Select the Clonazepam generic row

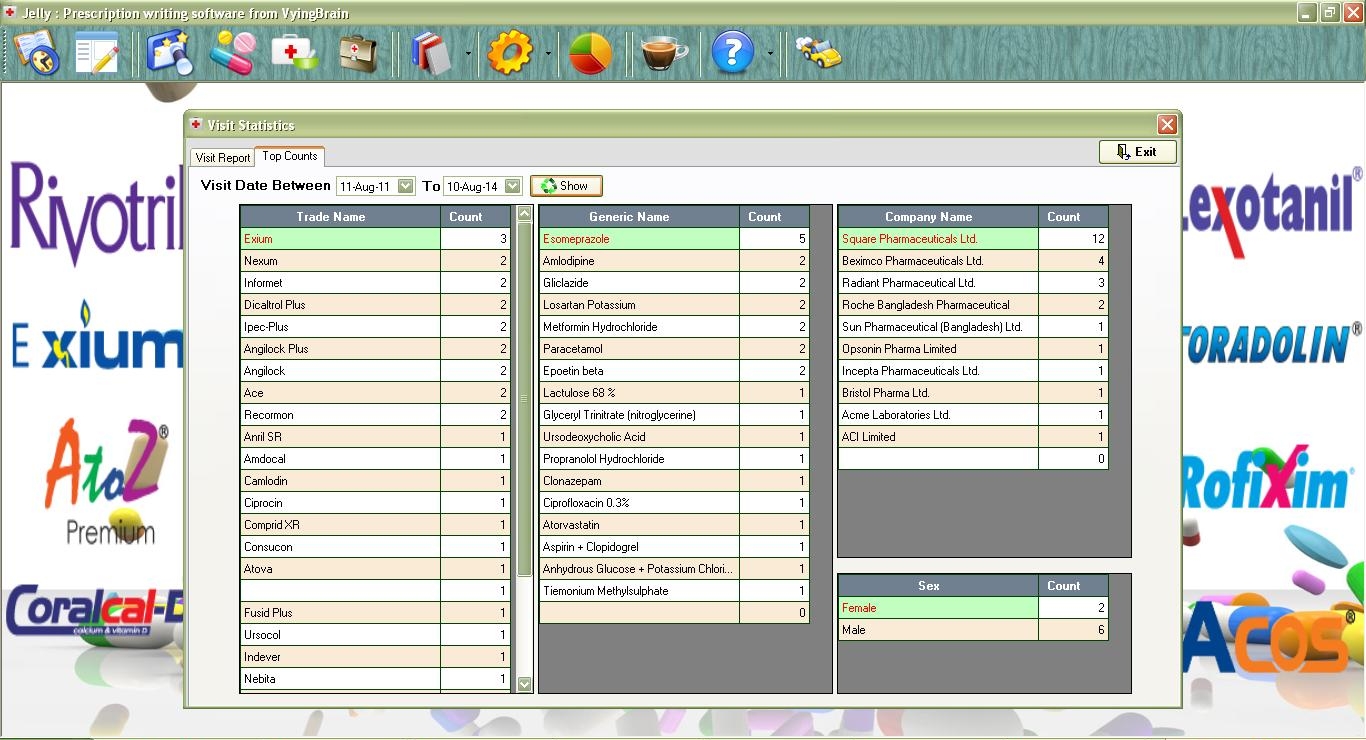coord(674,481)
